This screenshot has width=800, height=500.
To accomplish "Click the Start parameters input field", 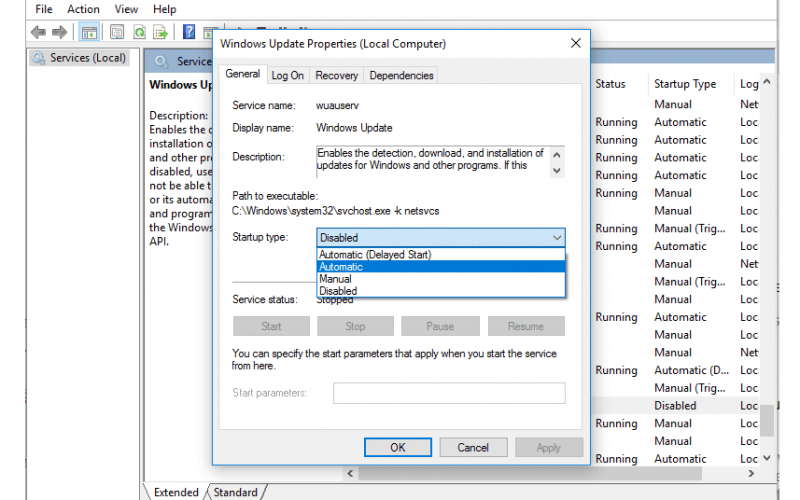I will tap(449, 393).
